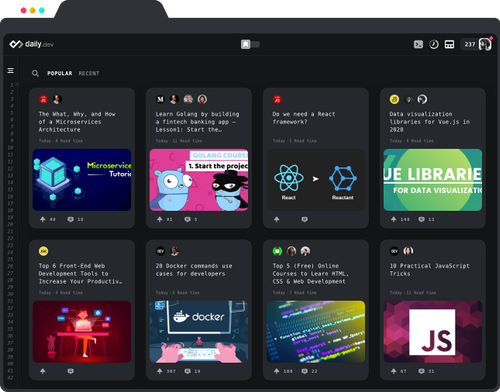Upvote the Docker commands post

pyautogui.click(x=160, y=371)
